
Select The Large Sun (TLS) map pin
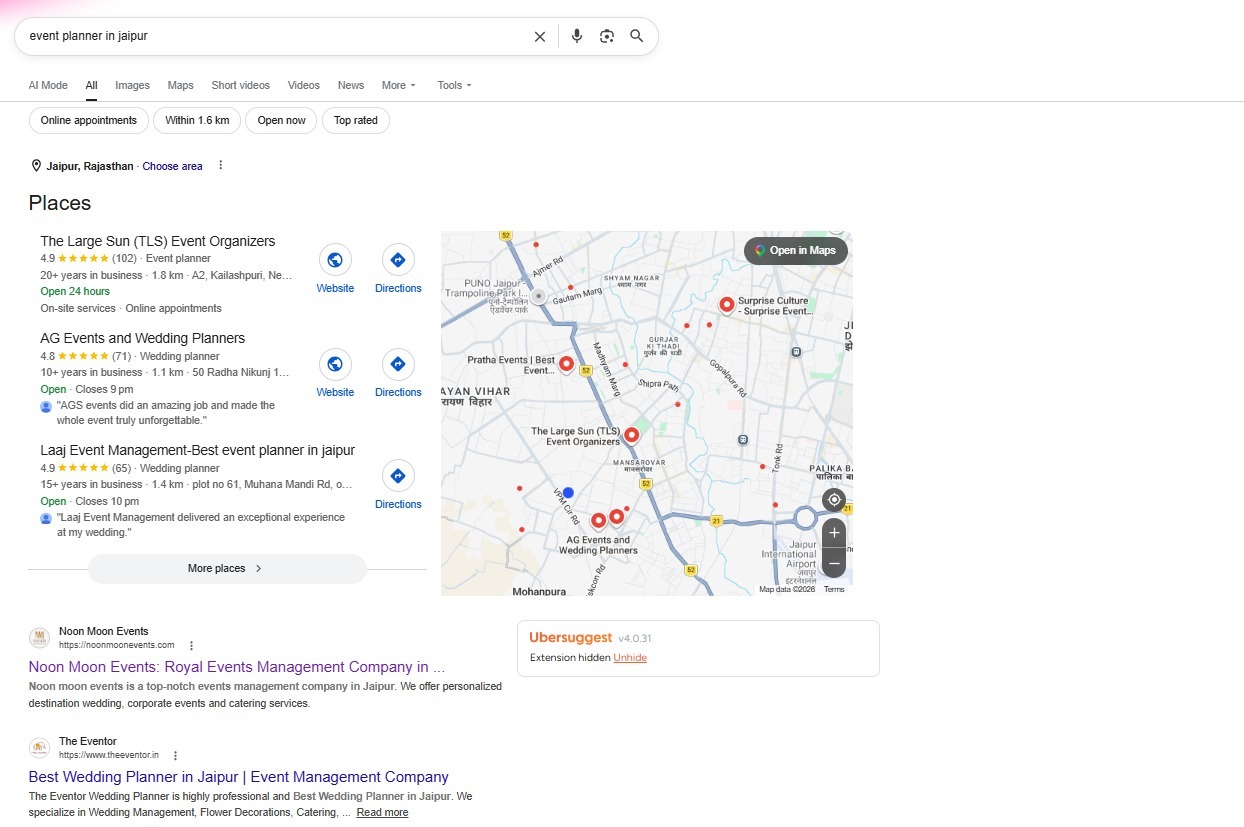click(x=631, y=436)
